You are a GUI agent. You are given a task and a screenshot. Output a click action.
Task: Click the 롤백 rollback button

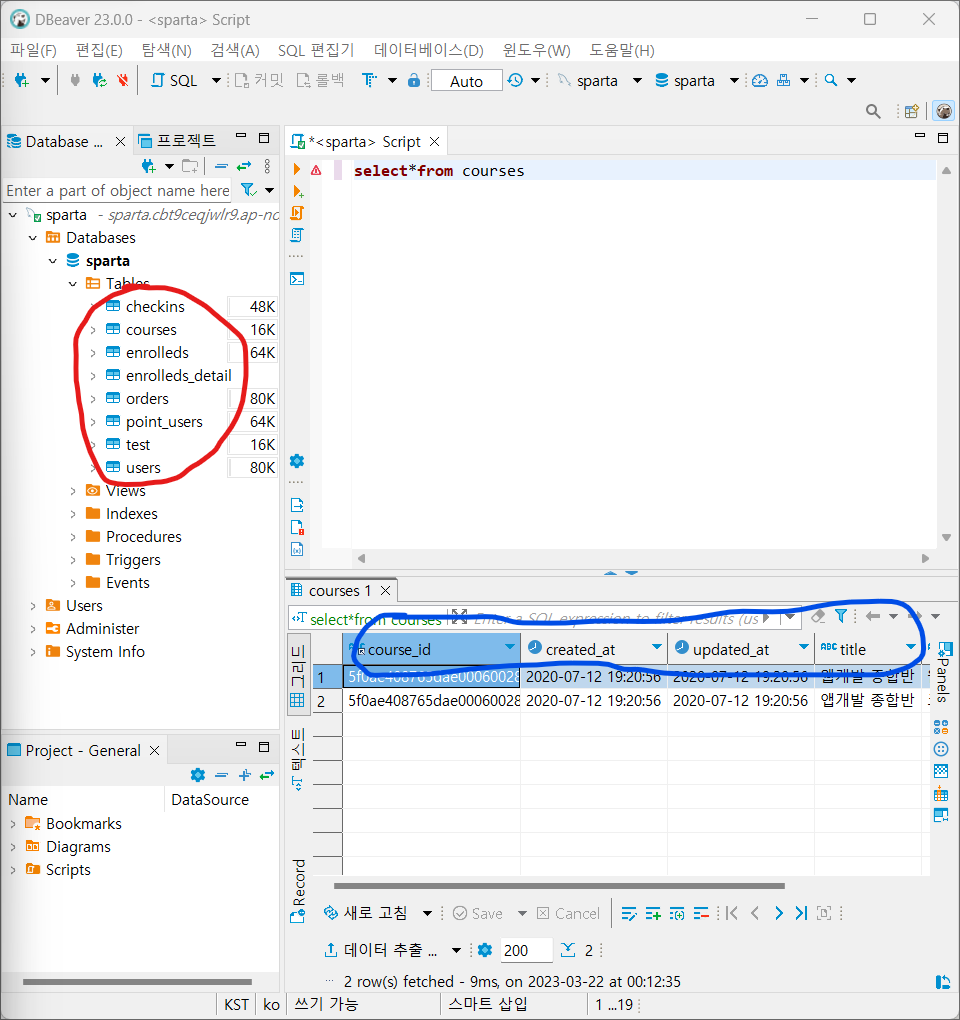319,80
